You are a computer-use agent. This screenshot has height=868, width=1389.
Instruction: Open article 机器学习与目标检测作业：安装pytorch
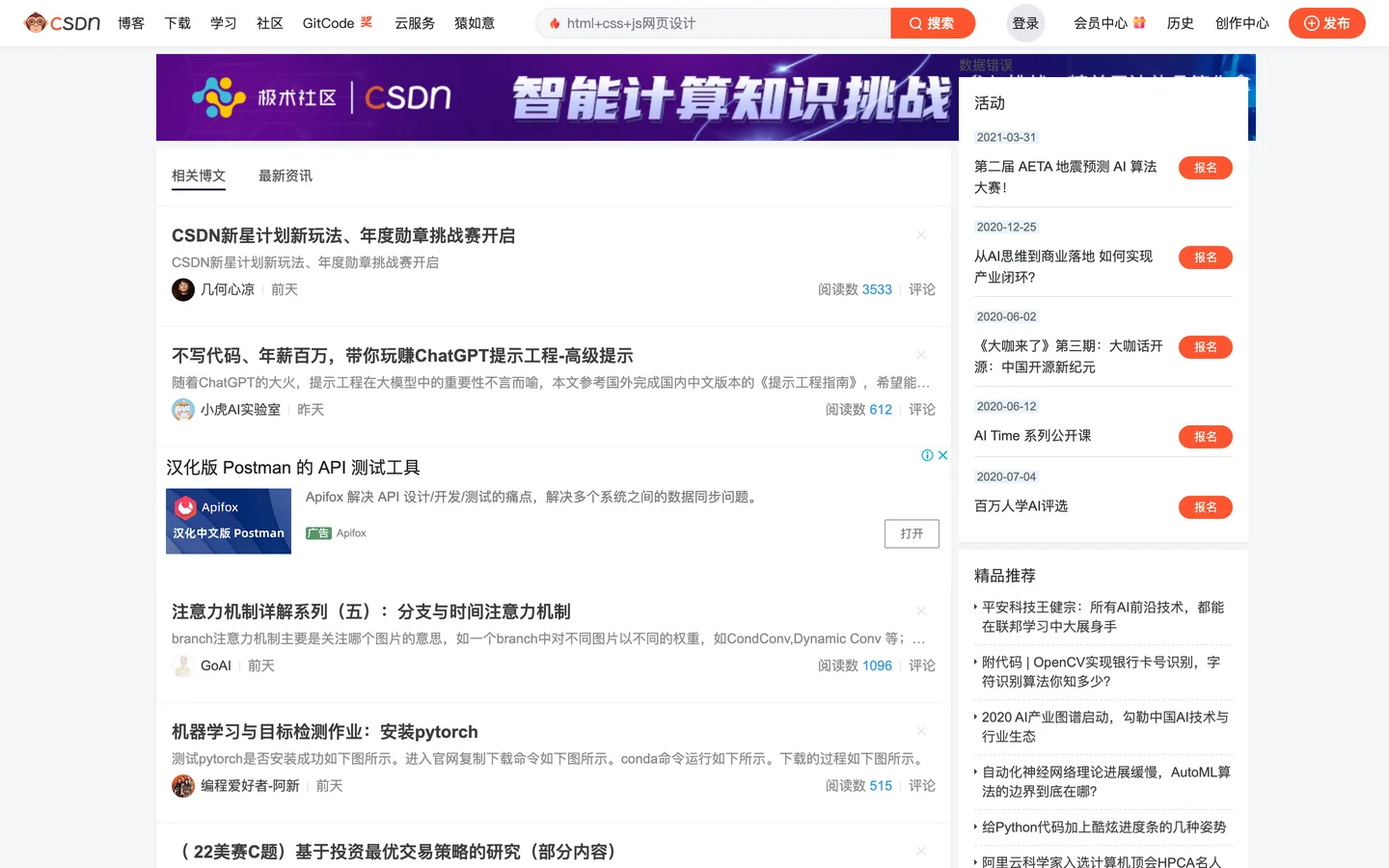click(325, 732)
